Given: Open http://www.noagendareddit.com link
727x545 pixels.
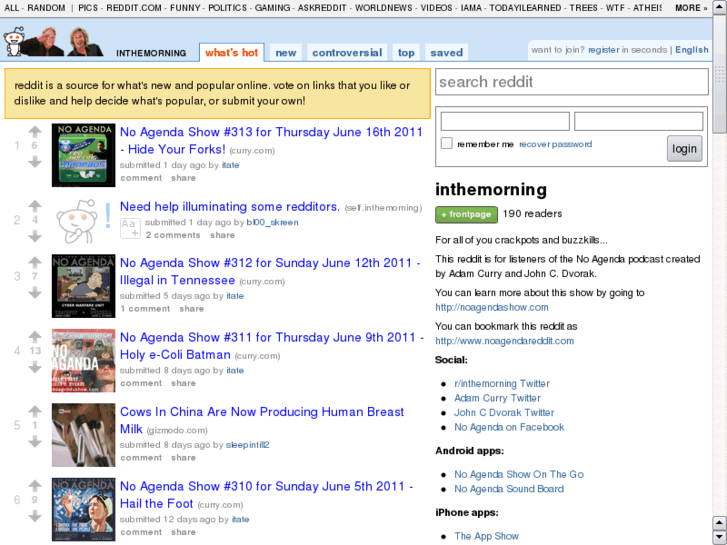Looking at the screenshot, I should pyautogui.click(x=504, y=341).
